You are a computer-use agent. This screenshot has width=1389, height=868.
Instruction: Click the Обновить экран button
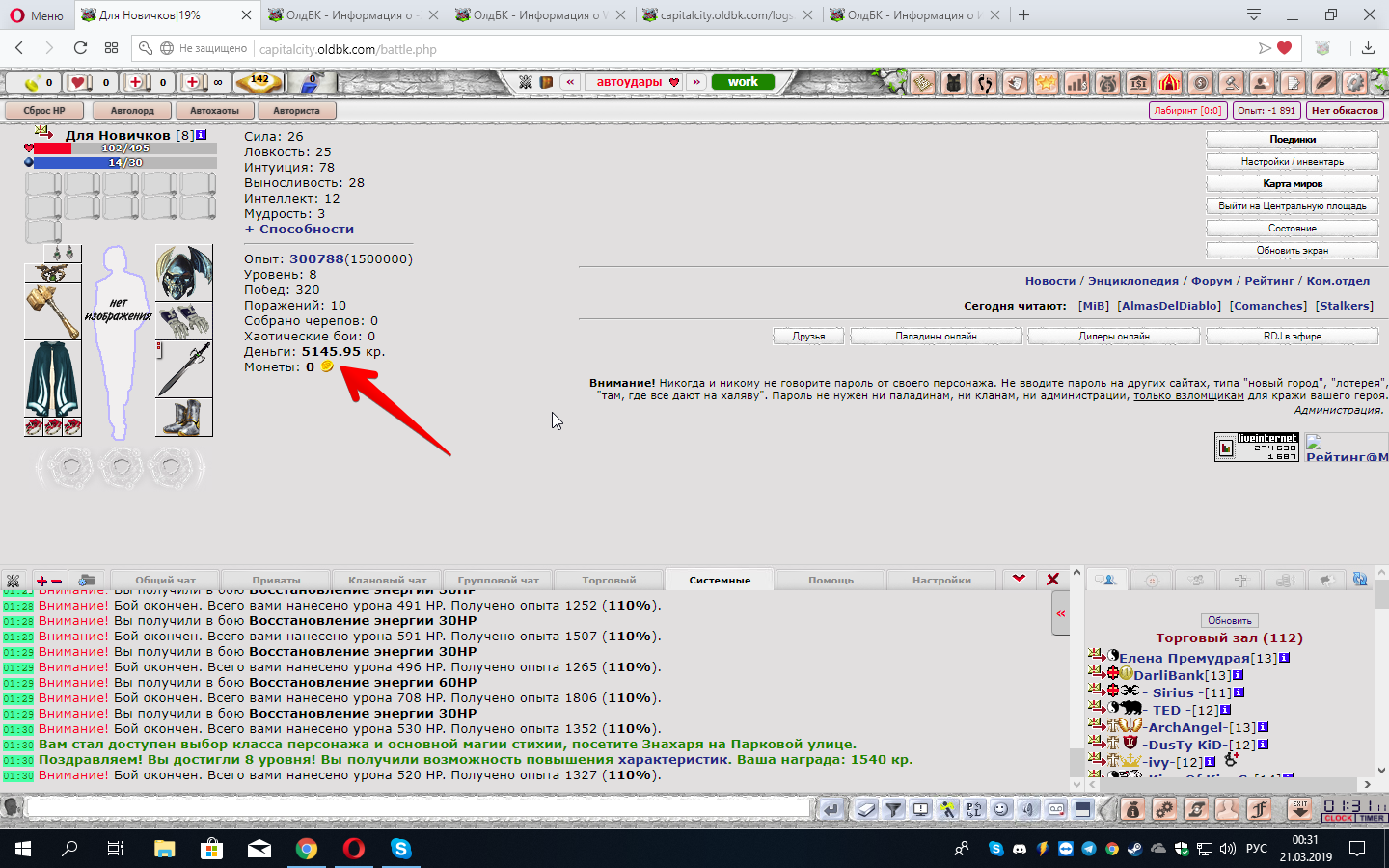1293,251
